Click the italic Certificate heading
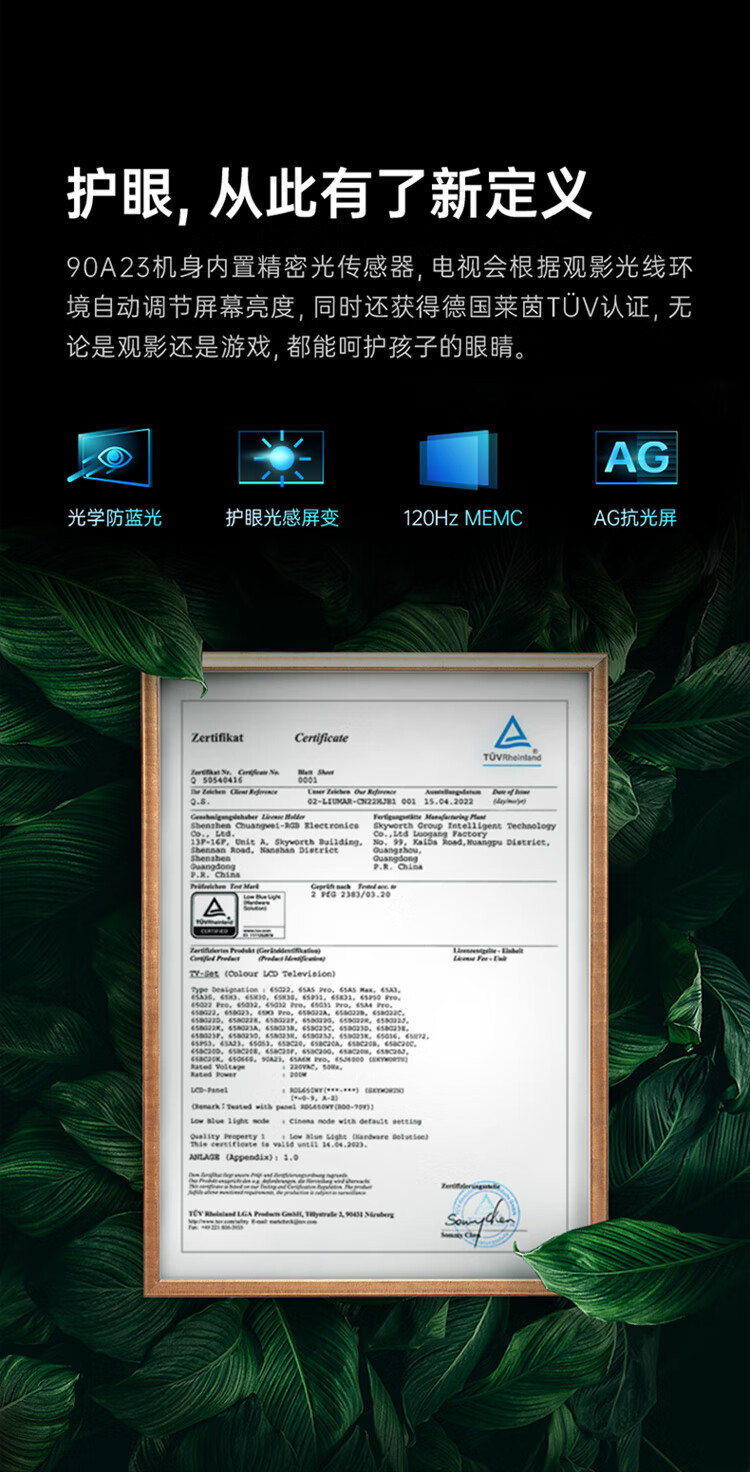750x1472 pixels. [321, 738]
